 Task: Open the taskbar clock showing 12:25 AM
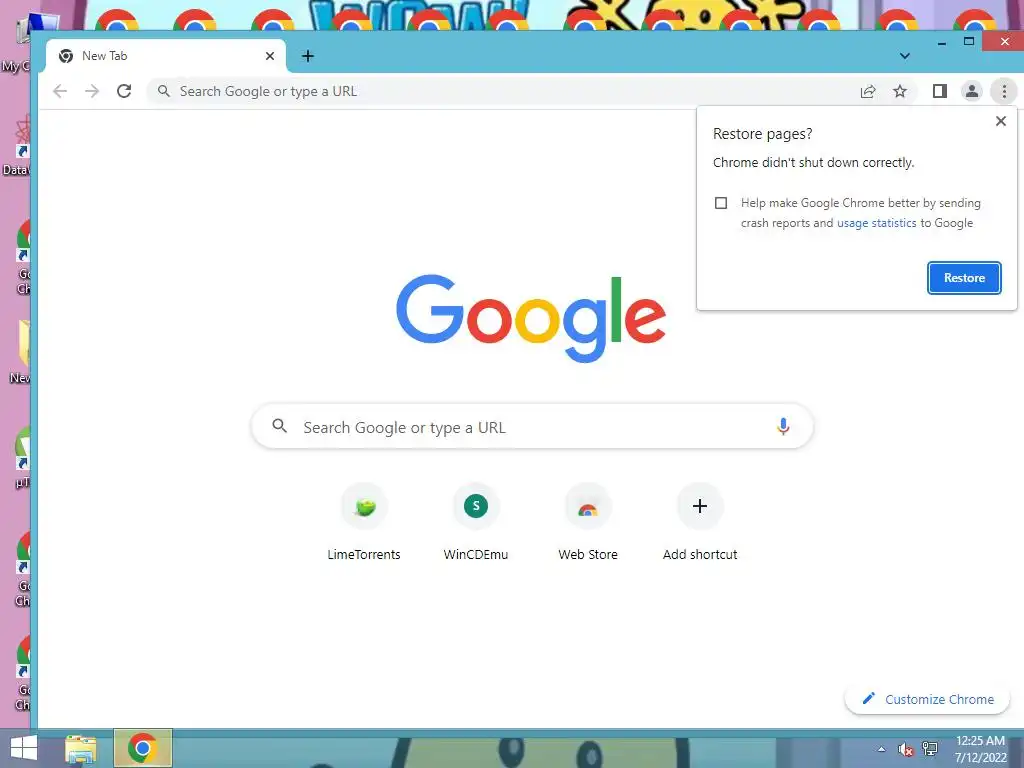coord(980,748)
